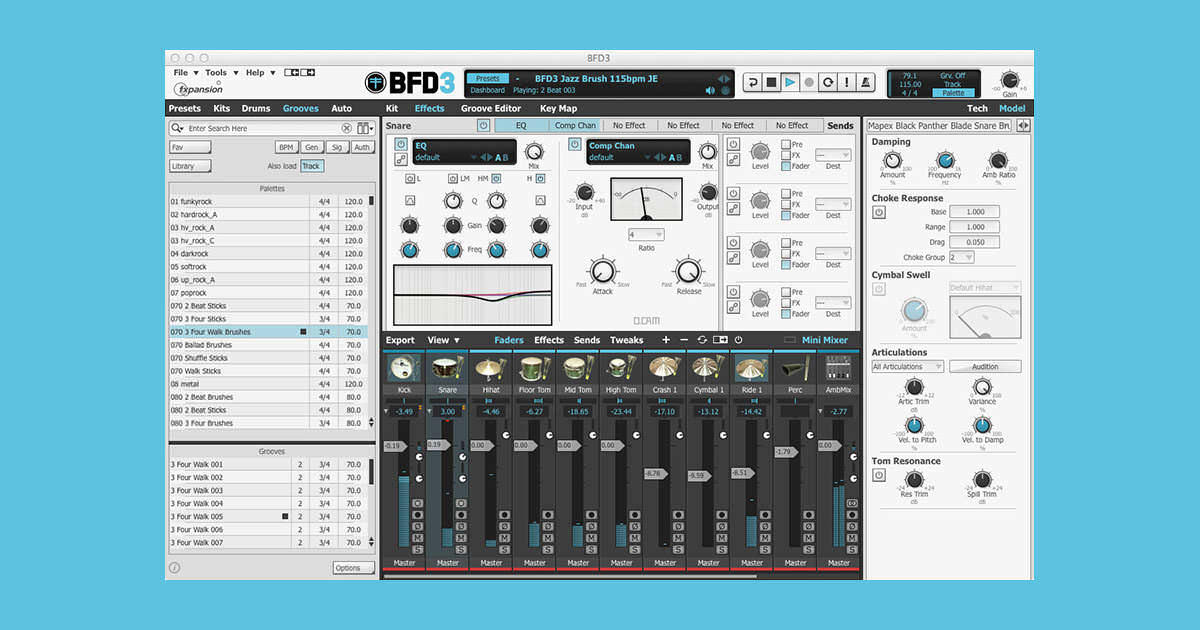Open the Key Map tab
Viewport: 1200px width, 630px height.
click(558, 108)
